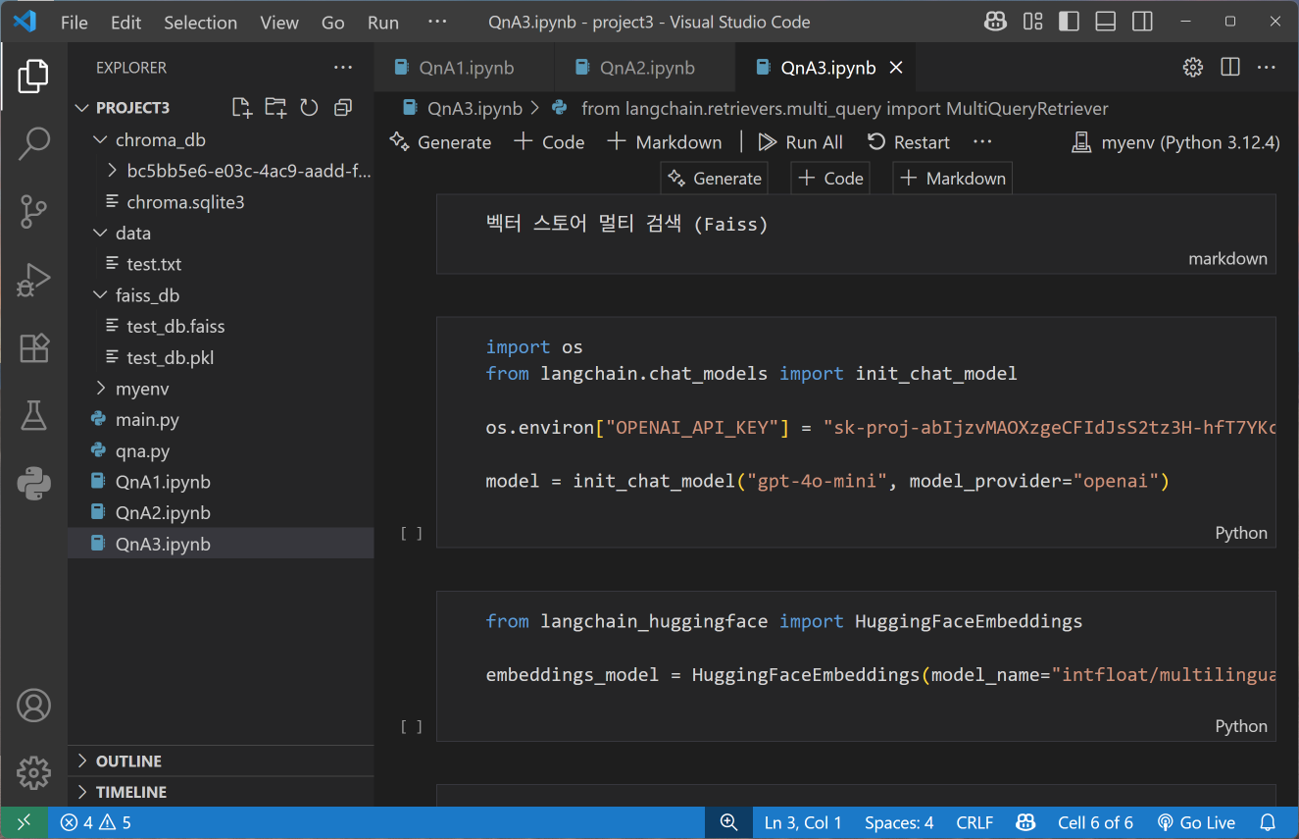Viewport: 1299px width, 839px height.
Task: Start Go Live server
Action: 1196,823
